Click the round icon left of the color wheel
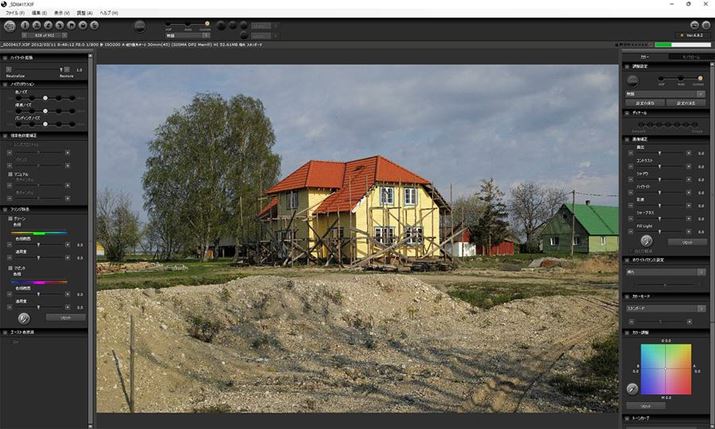The image size is (715, 429). 631,388
